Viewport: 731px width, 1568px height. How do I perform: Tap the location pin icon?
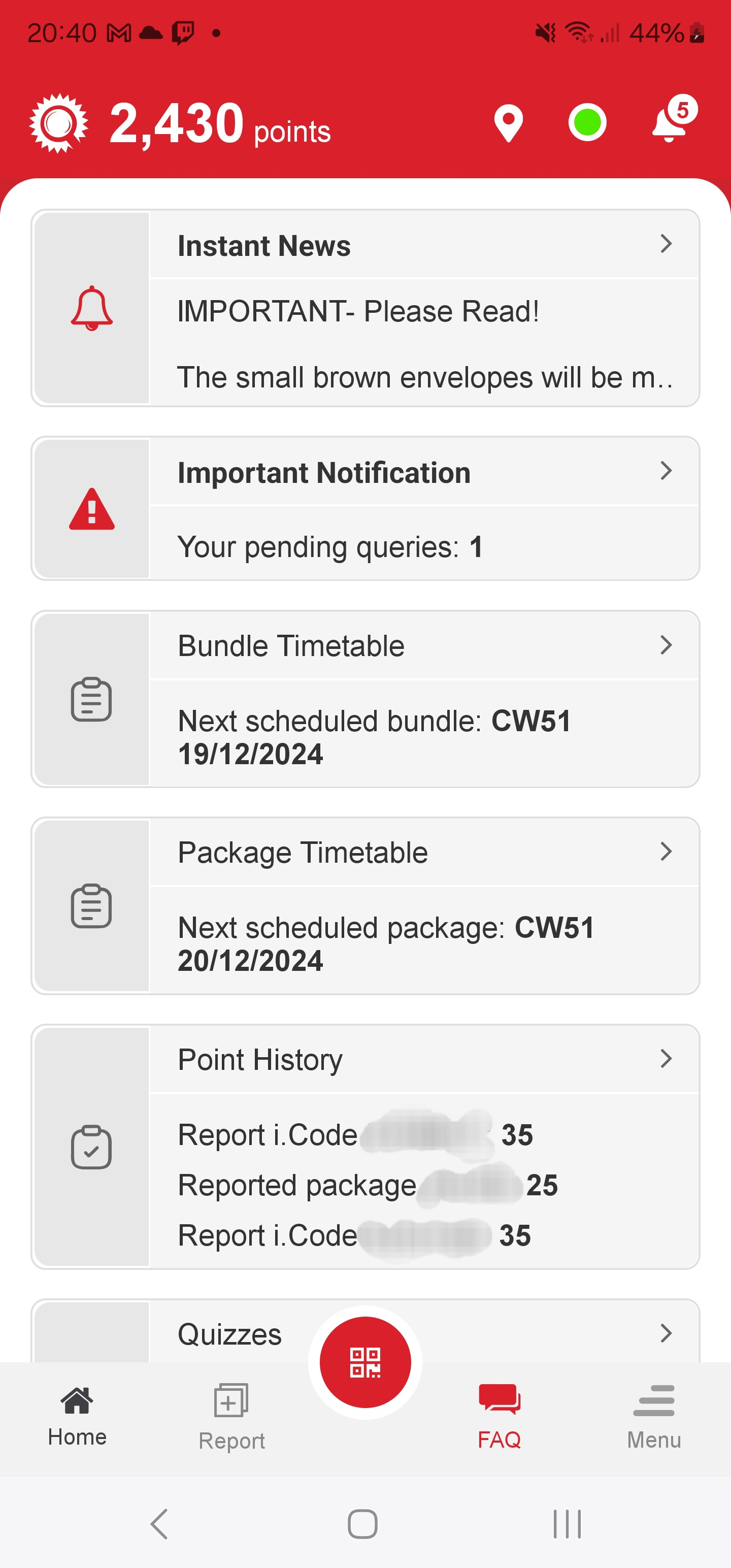coord(508,123)
